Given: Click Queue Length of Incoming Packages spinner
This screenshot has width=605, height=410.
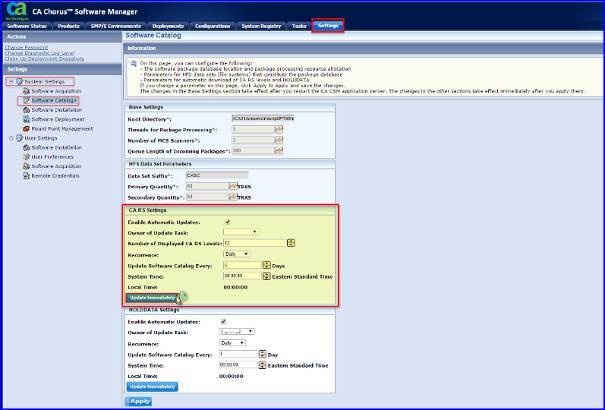Looking at the screenshot, I should [x=279, y=151].
